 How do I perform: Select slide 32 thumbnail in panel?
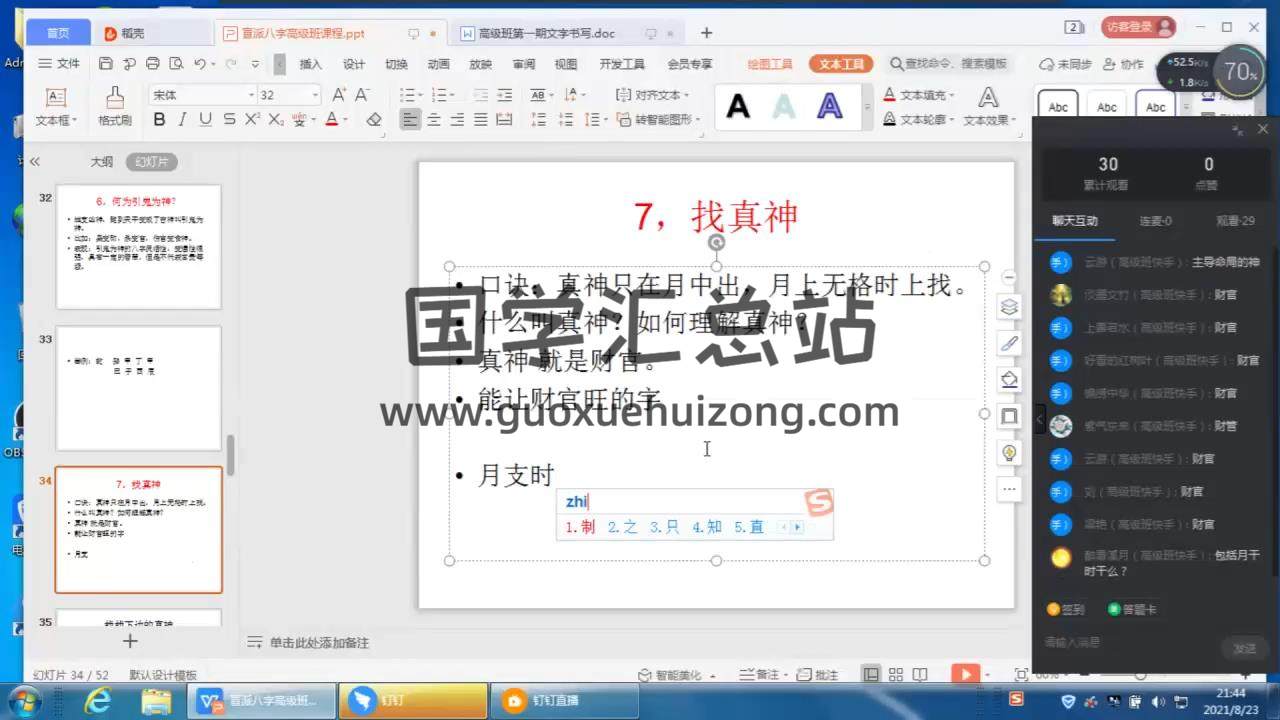pos(138,247)
